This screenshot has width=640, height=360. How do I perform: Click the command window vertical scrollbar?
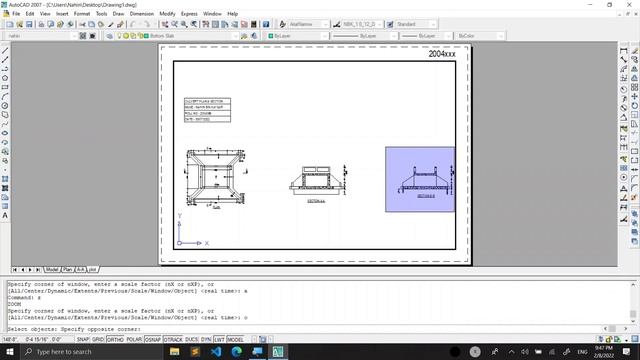(633, 303)
